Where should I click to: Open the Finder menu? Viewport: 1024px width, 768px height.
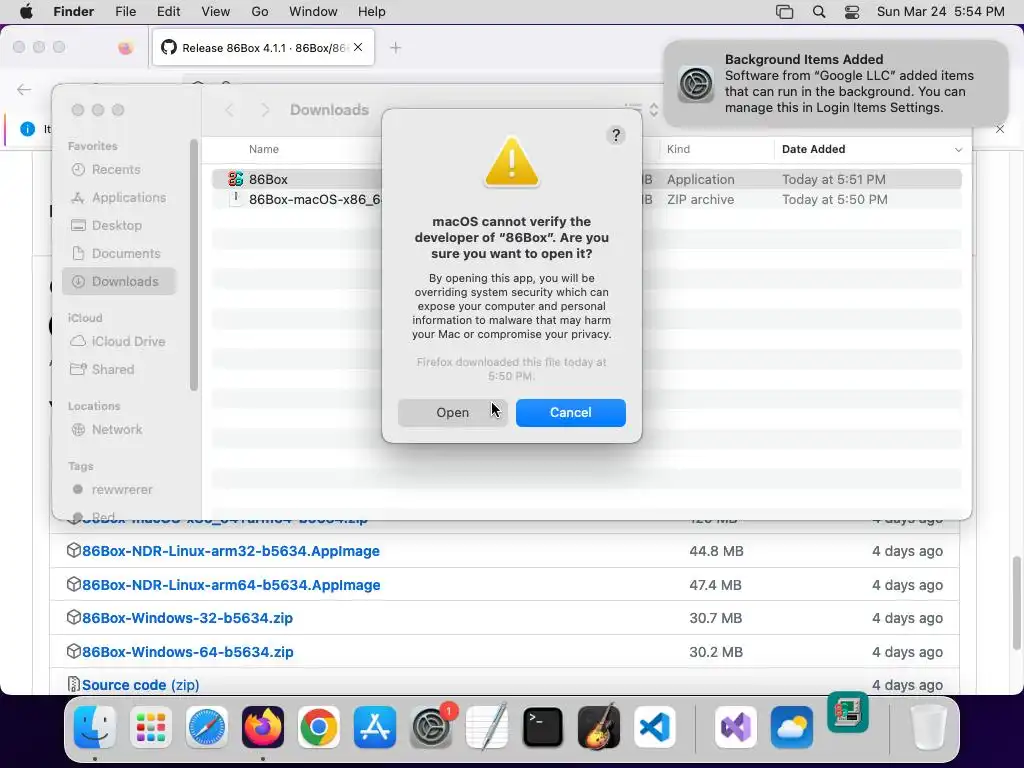point(73,12)
